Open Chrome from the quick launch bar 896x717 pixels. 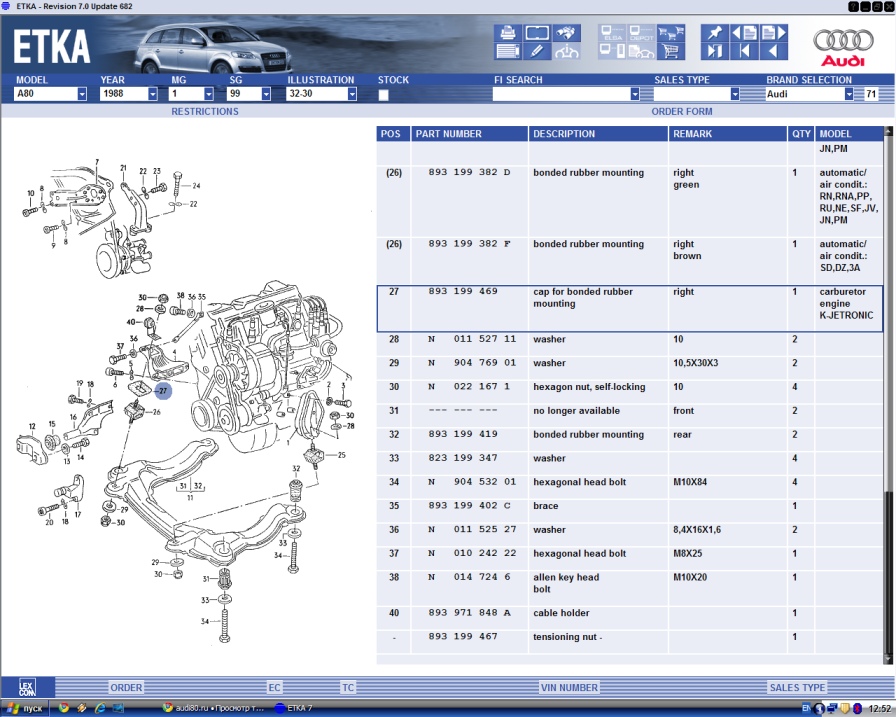(63, 708)
